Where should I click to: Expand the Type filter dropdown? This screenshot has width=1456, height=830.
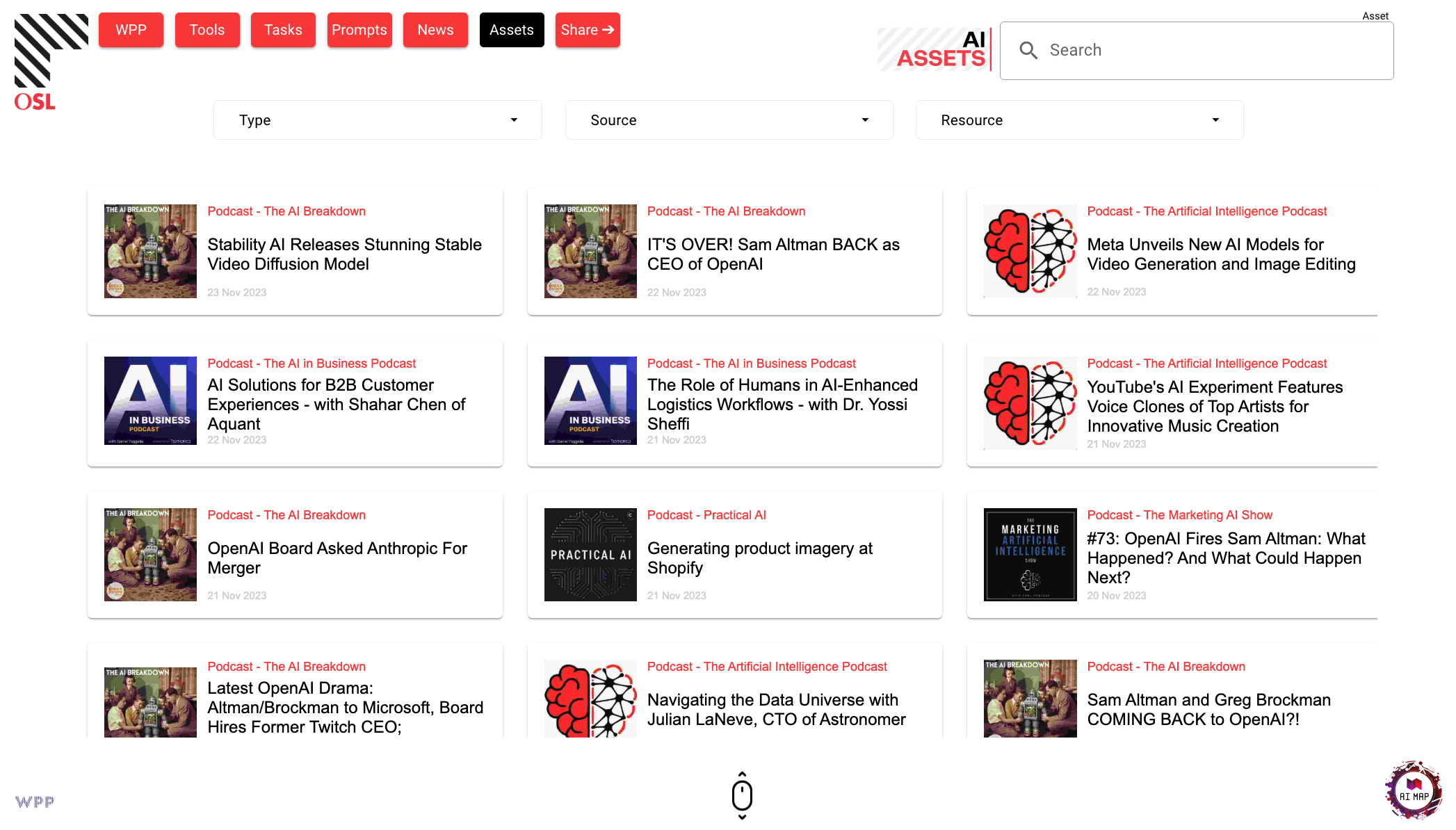point(378,120)
